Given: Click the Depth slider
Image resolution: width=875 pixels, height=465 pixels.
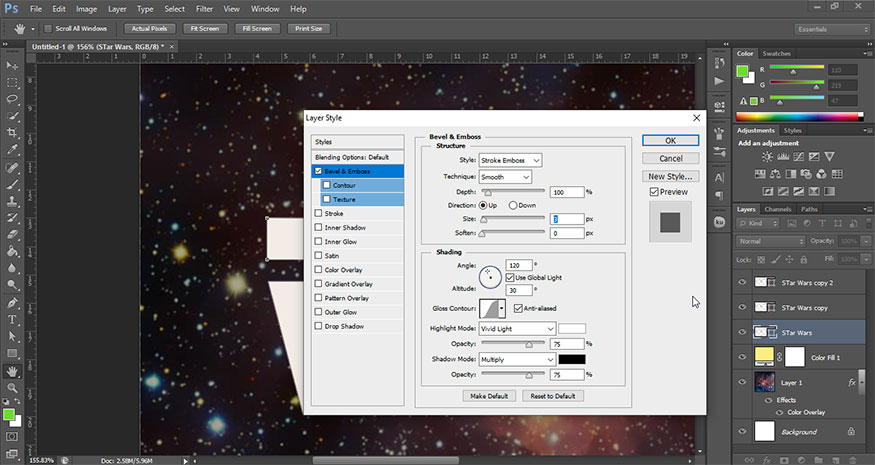Looking at the screenshot, I should (513, 192).
